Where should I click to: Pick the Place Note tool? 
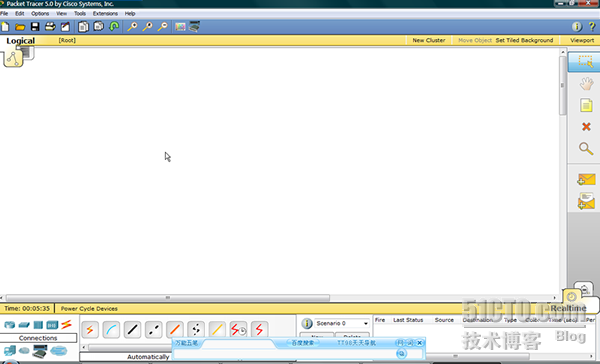point(586,105)
